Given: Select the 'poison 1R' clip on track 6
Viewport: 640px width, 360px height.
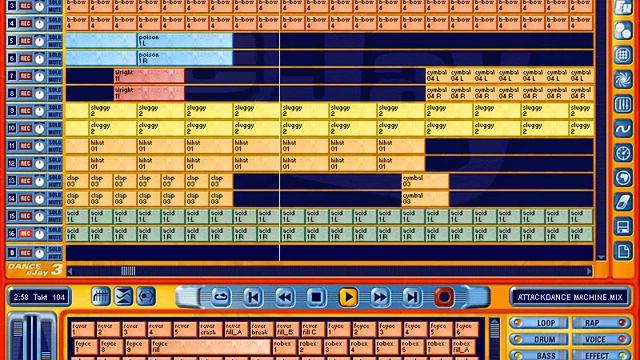Looking at the screenshot, I should [184, 58].
